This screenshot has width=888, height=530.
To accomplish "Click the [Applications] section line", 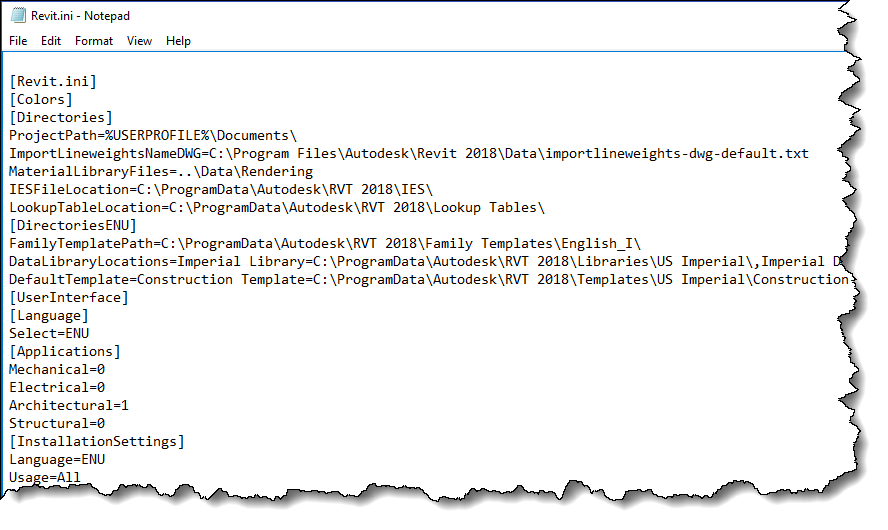I will pos(65,352).
